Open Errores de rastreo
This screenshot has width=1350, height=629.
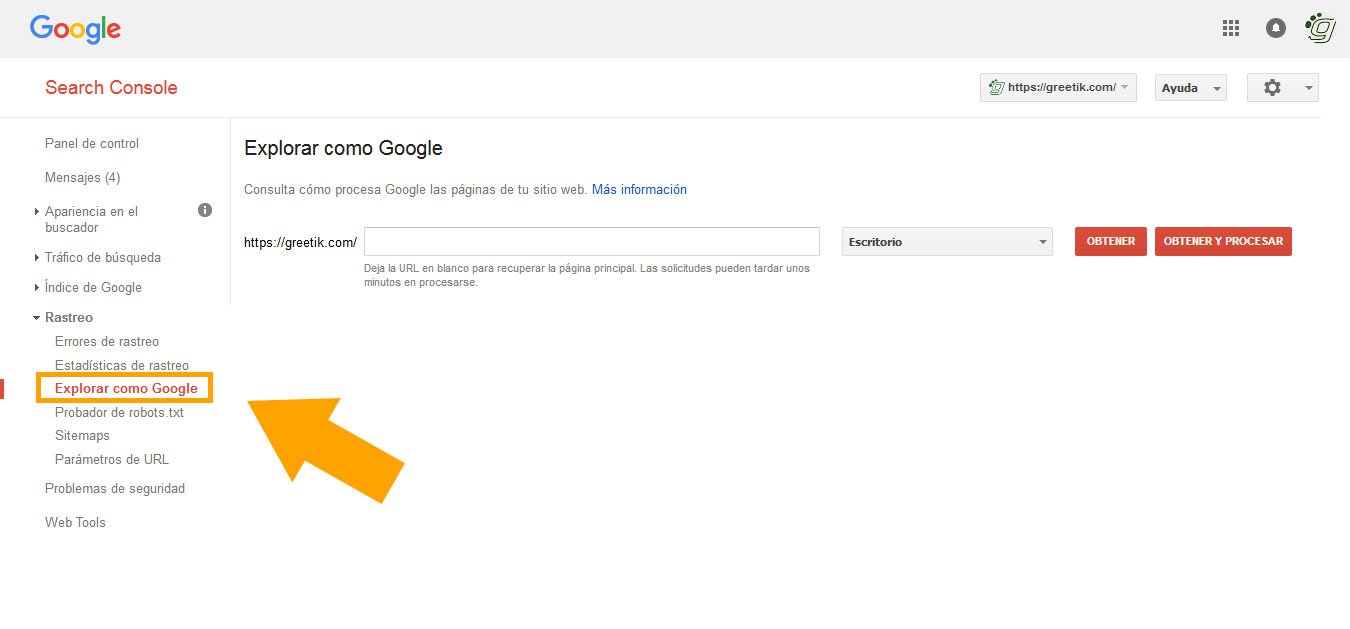coord(107,341)
